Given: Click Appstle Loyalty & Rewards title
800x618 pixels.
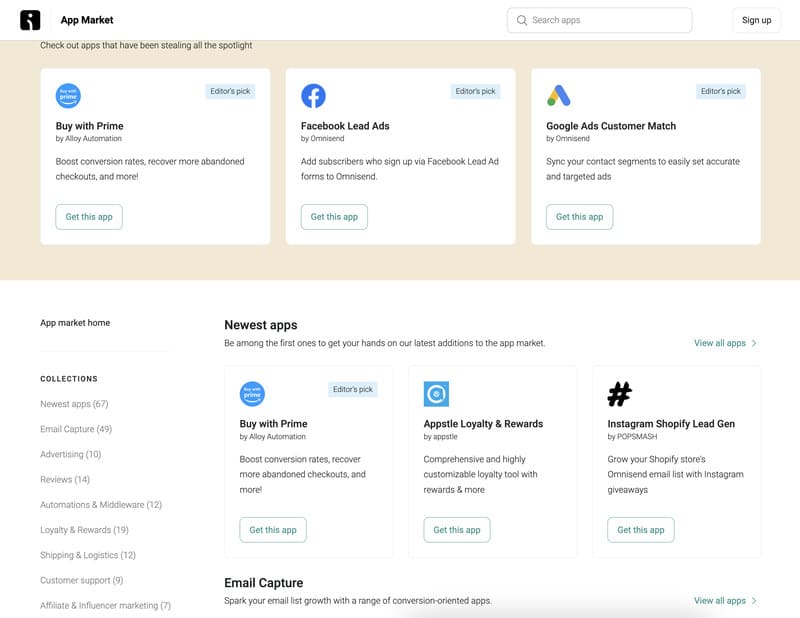Looking at the screenshot, I should 483,424.
